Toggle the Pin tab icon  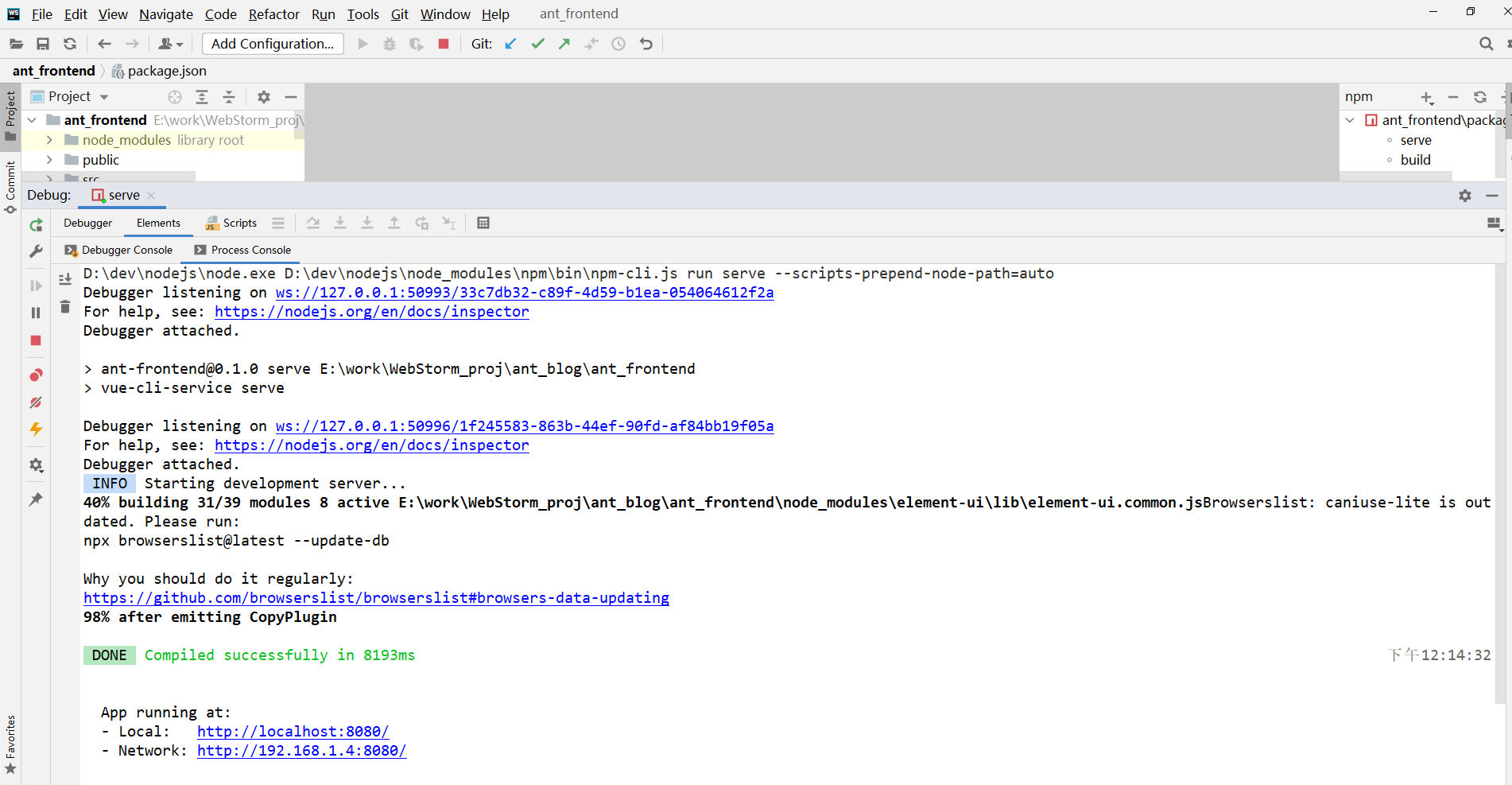tap(36, 499)
